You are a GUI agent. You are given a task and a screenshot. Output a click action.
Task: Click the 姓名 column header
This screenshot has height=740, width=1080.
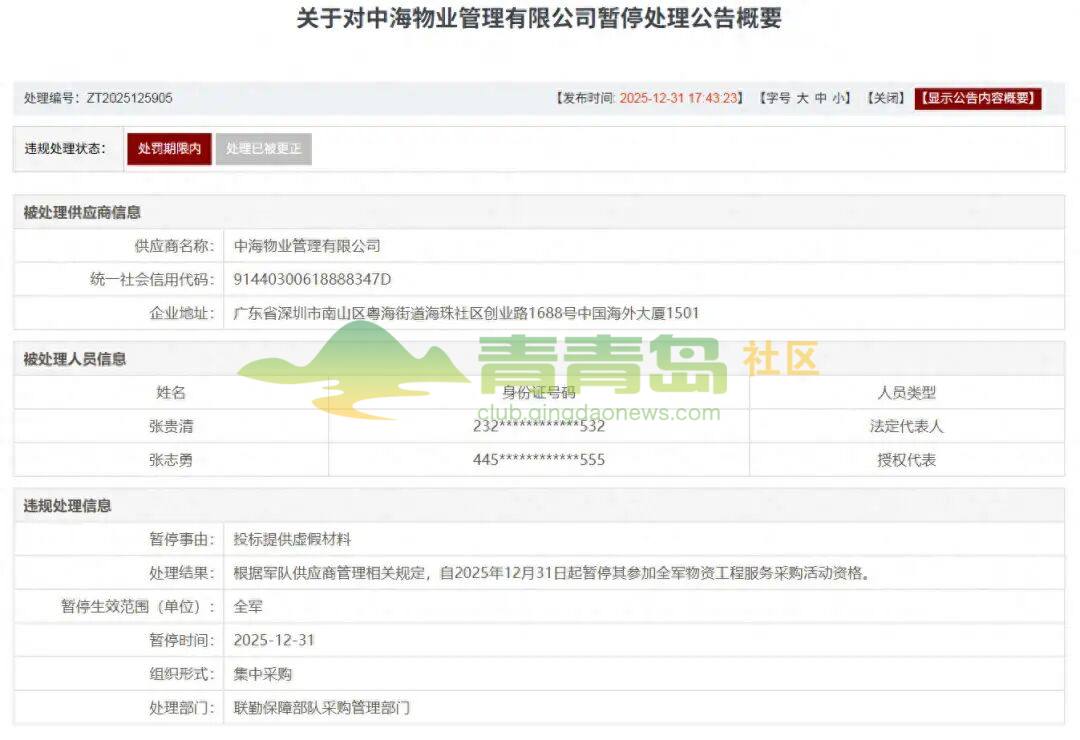click(x=171, y=393)
